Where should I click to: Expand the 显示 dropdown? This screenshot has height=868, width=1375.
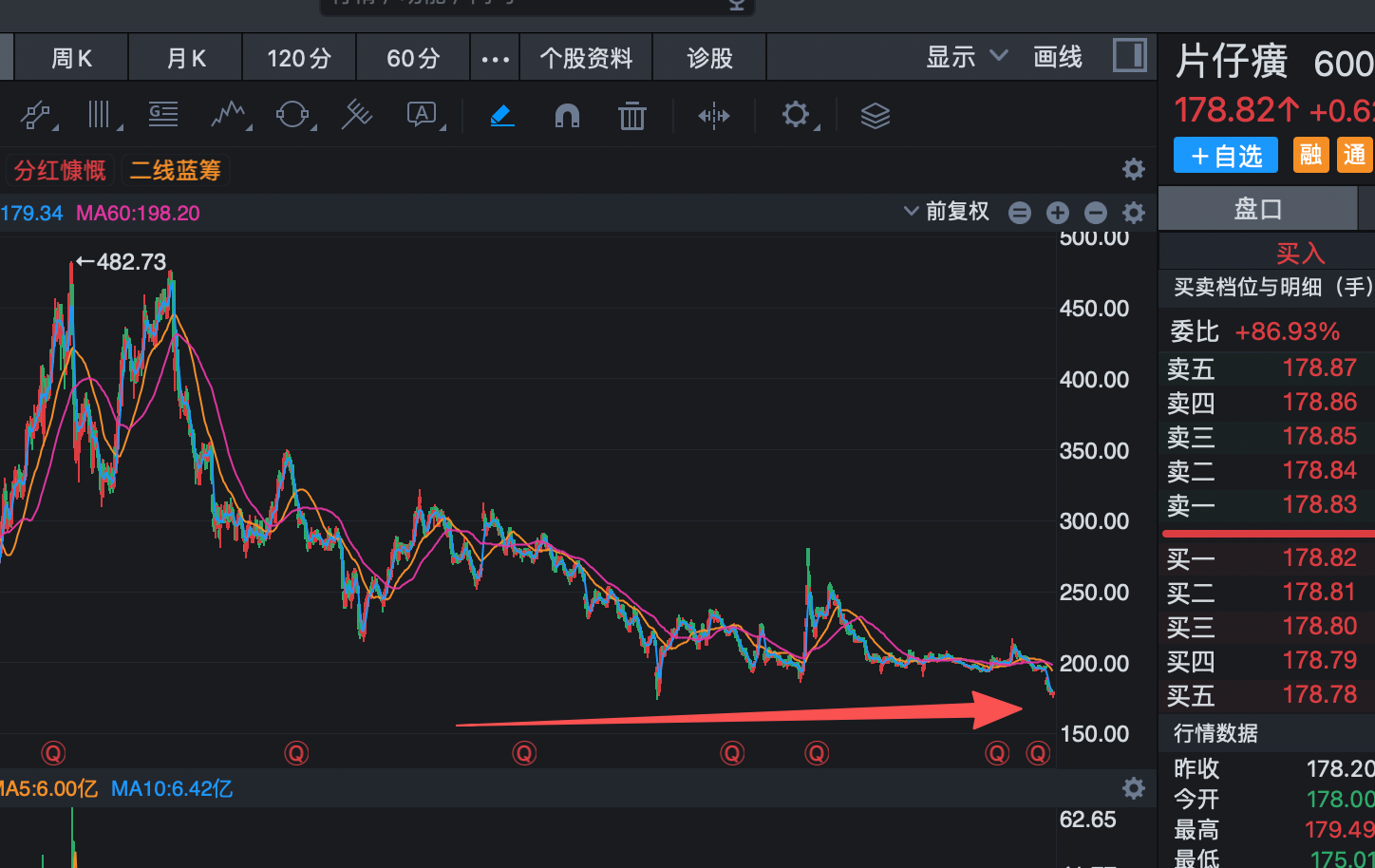click(x=966, y=58)
